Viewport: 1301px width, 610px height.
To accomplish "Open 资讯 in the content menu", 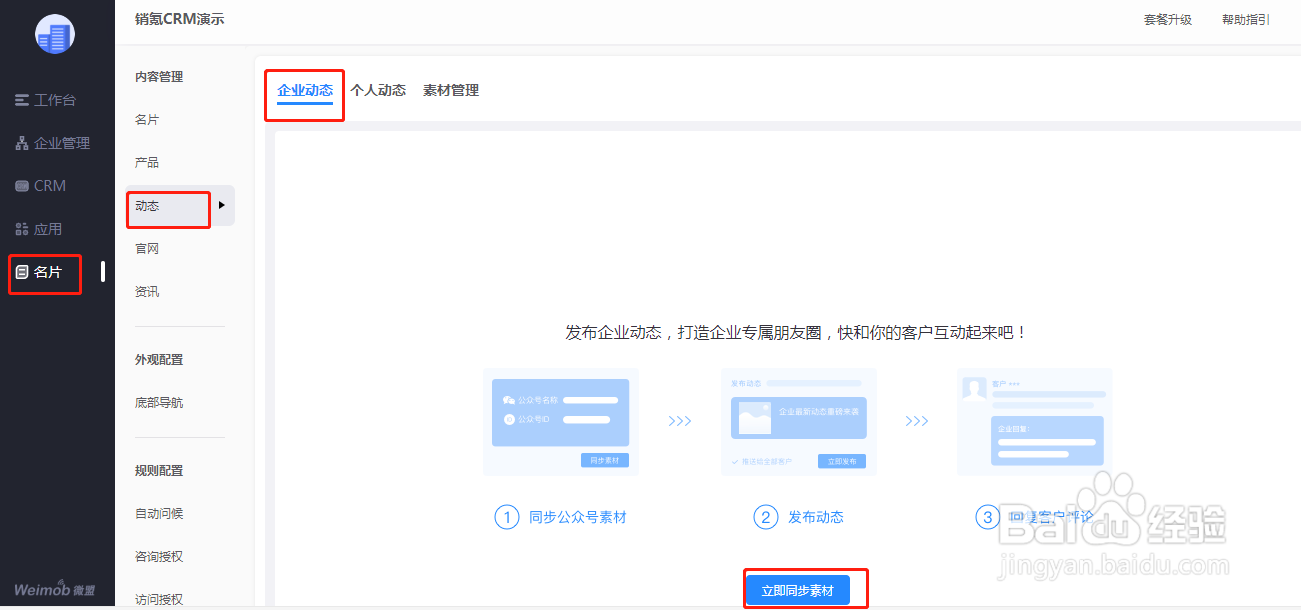I will (x=147, y=292).
